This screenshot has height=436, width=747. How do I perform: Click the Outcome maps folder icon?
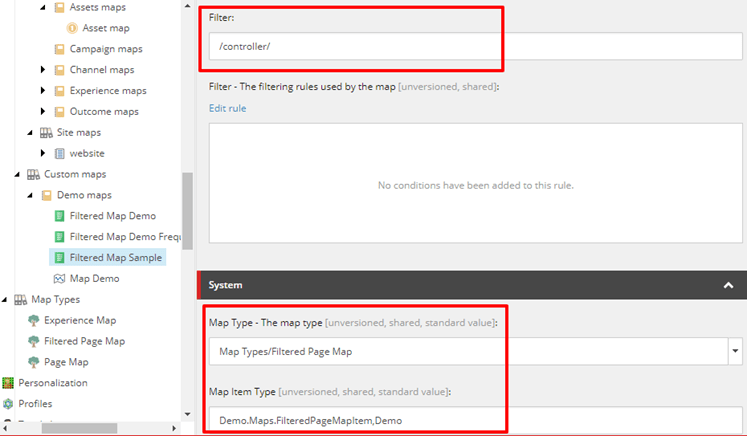click(x=59, y=112)
